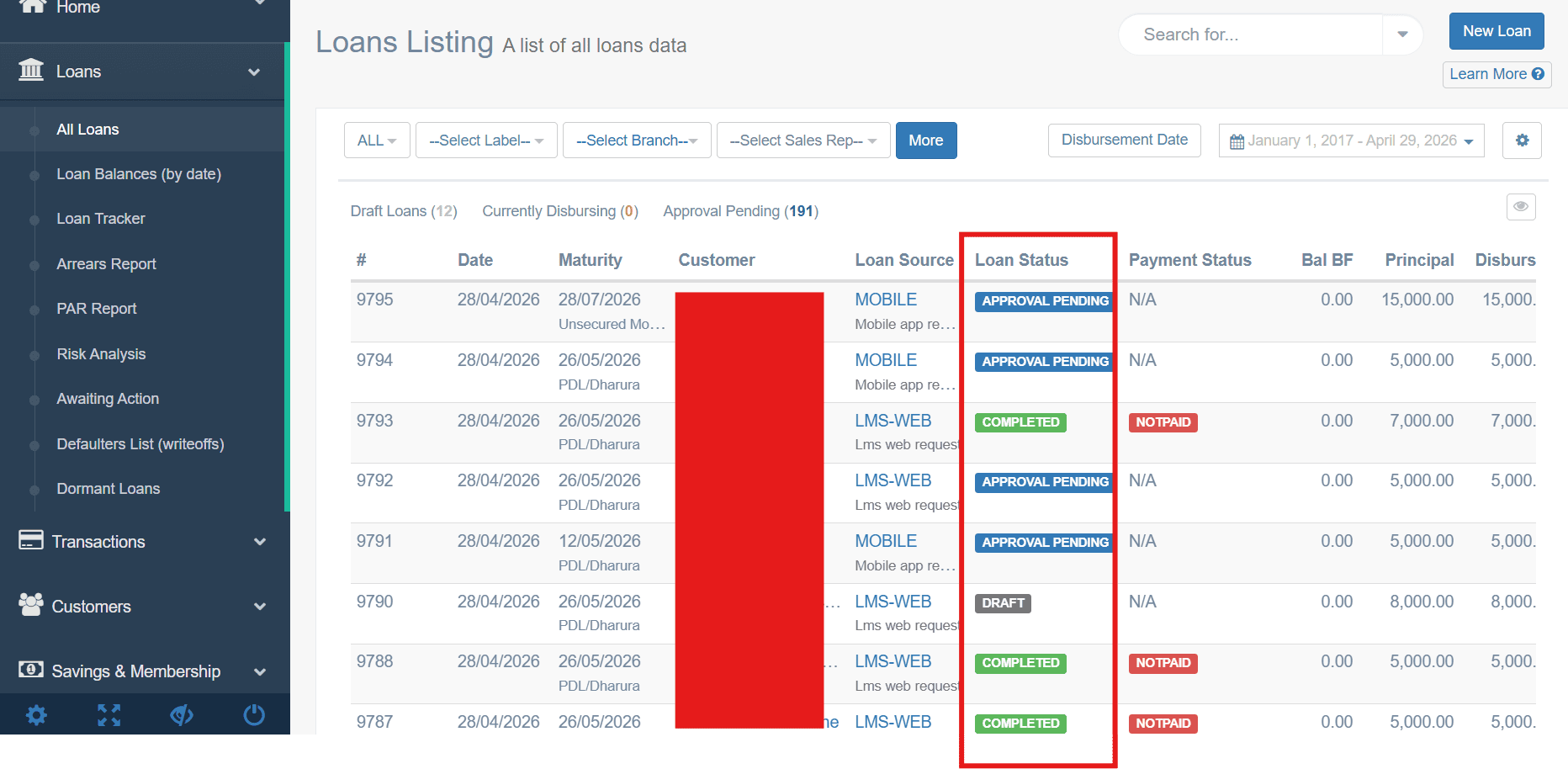Expand the Savings & Membership chevron

(x=260, y=671)
